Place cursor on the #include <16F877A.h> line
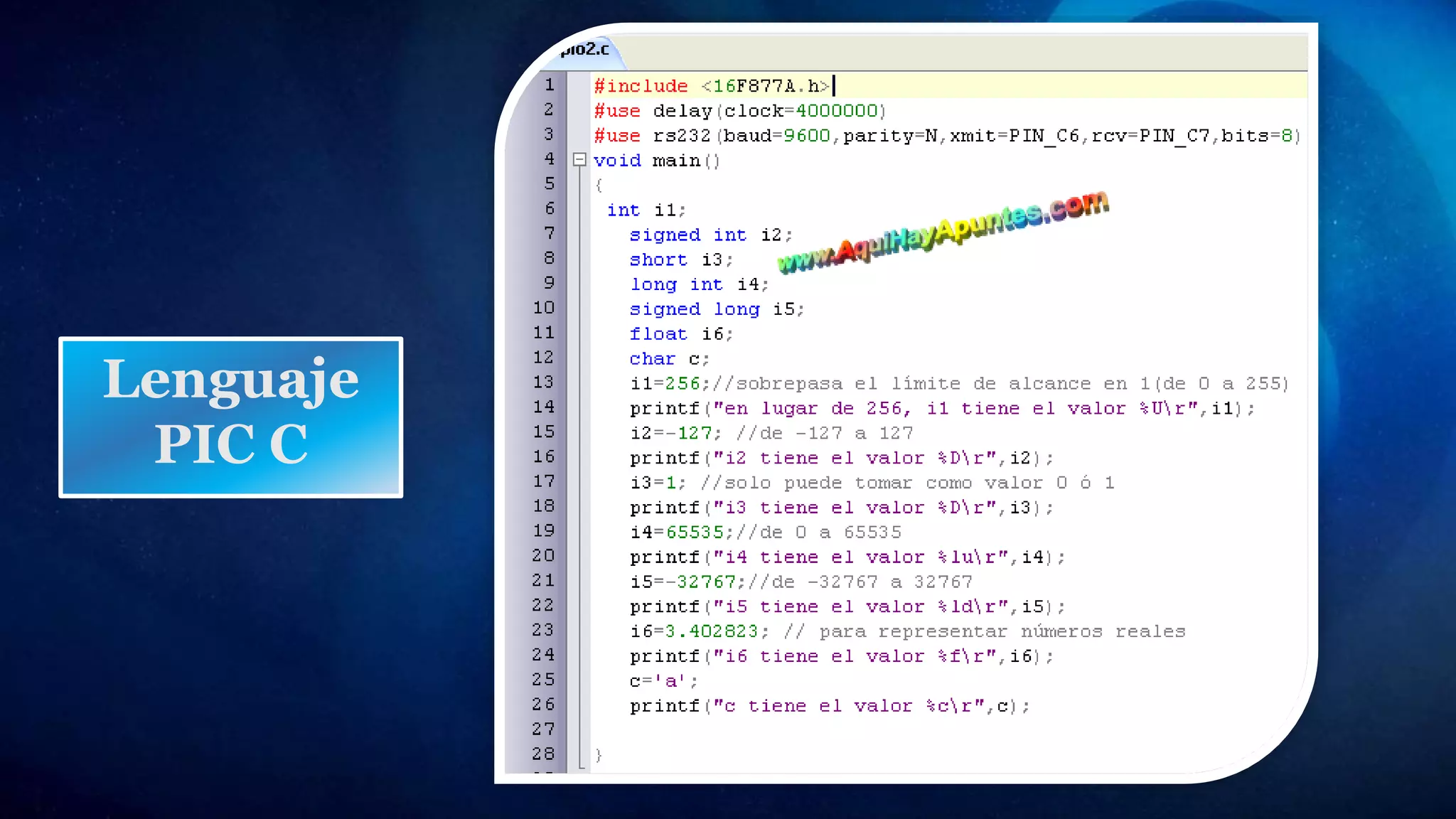This screenshot has height=819, width=1456. tap(711, 86)
